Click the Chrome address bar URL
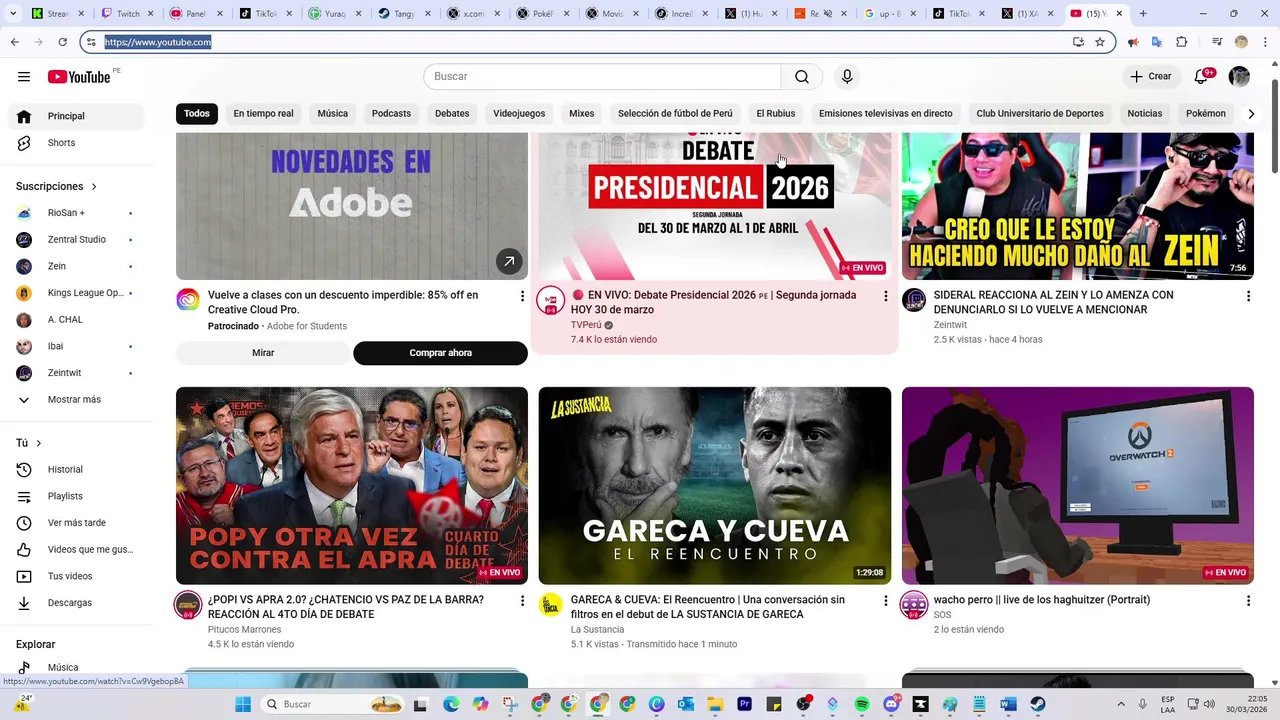 pos(158,42)
